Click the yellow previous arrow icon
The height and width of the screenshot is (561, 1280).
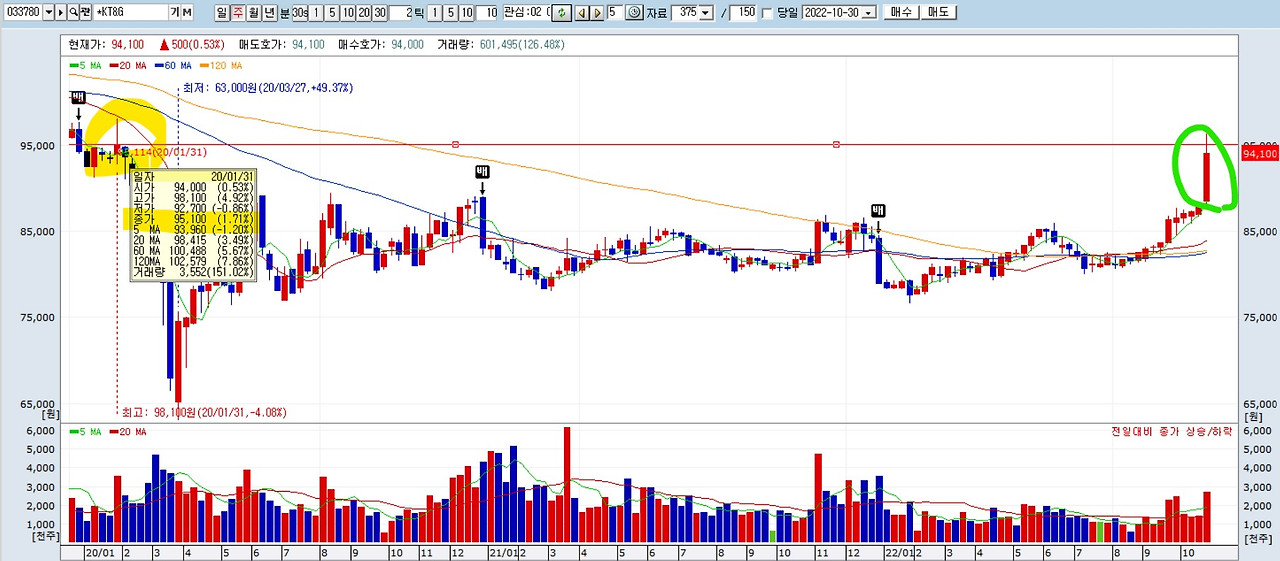(582, 12)
